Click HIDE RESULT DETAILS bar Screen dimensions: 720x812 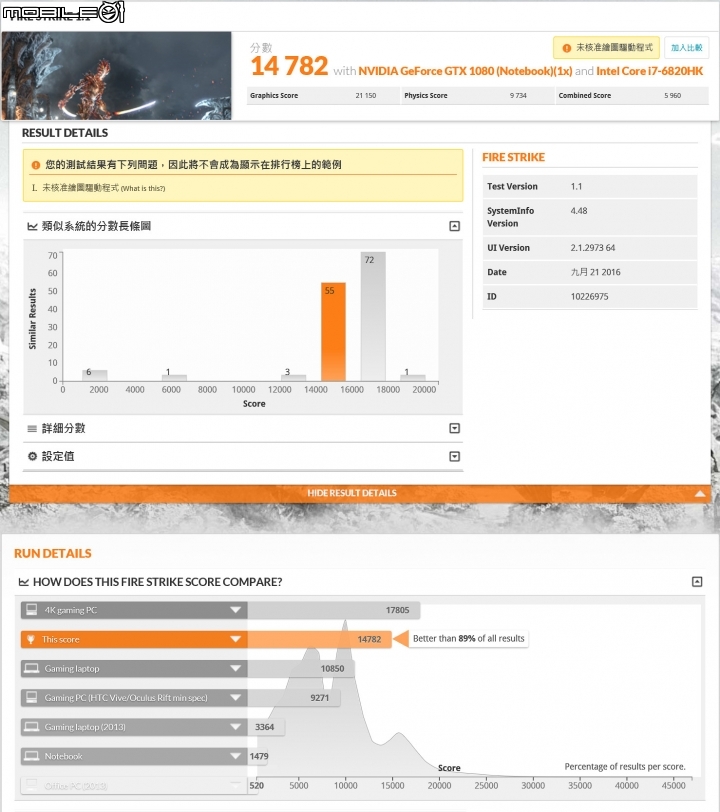point(359,493)
